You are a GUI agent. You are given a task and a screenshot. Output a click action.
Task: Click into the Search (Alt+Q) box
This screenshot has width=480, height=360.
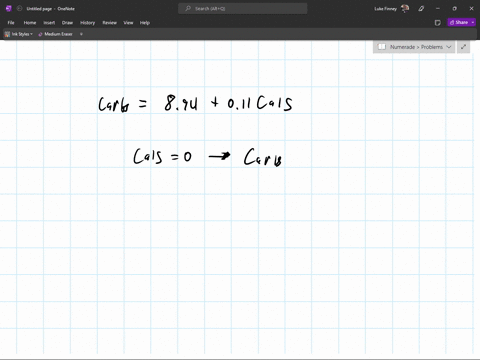pyautogui.click(x=243, y=9)
